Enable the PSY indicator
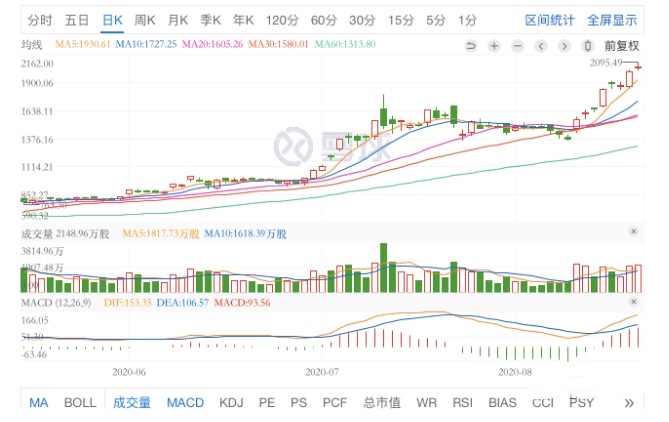This screenshot has width=669, height=422. tap(582, 403)
